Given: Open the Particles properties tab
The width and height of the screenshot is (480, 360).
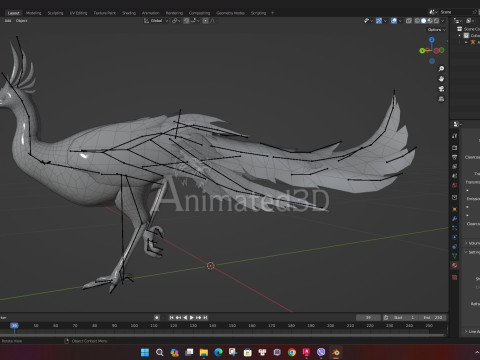Looking at the screenshot, I should click(455, 228).
